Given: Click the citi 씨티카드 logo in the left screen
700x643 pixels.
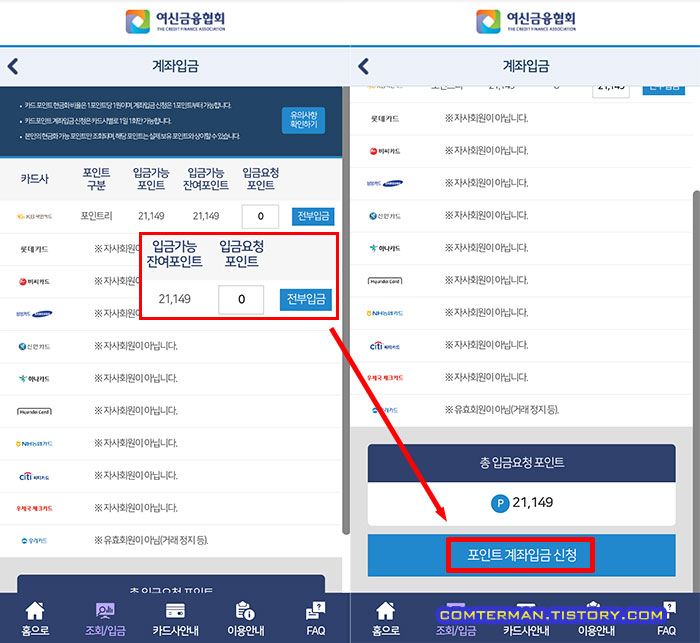Looking at the screenshot, I should coord(34,476).
